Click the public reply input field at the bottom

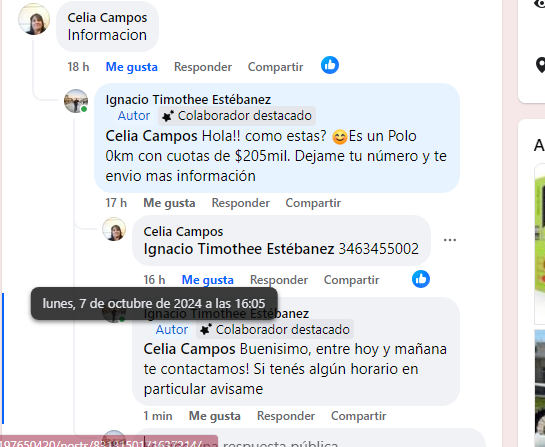pyautogui.click(x=309, y=441)
